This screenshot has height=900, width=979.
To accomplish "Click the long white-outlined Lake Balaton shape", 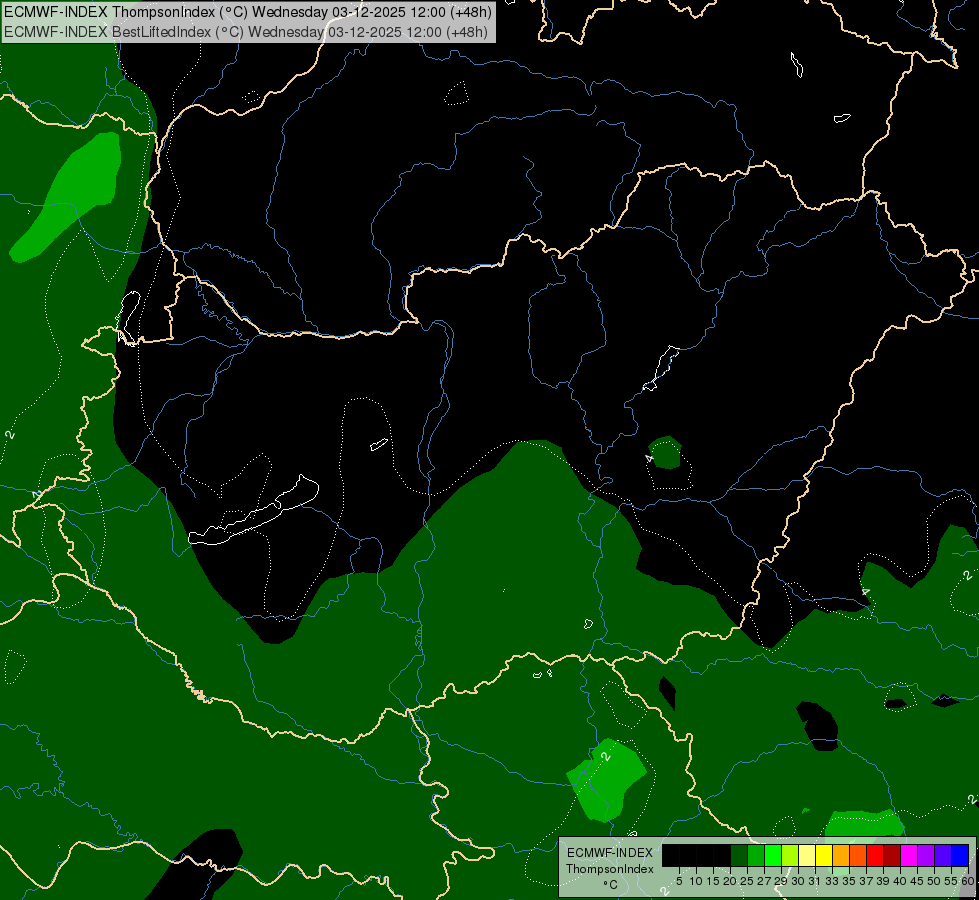I will (254, 512).
